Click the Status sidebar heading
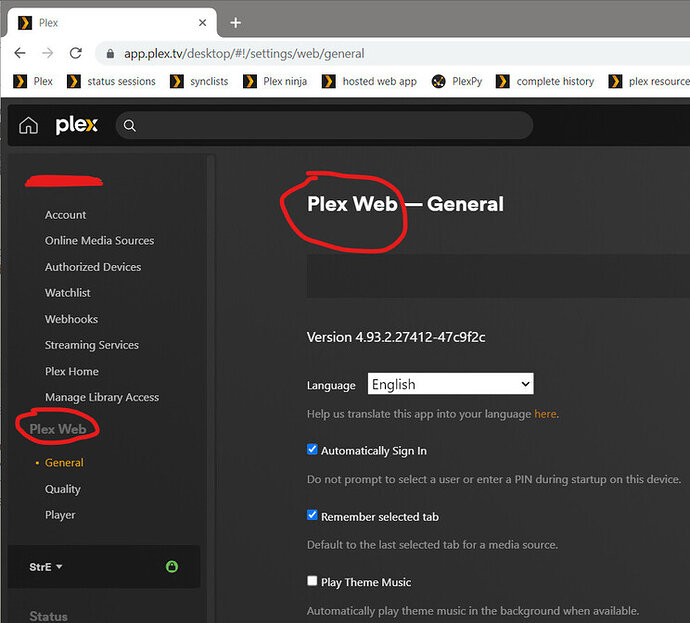The image size is (690, 623). [x=48, y=616]
